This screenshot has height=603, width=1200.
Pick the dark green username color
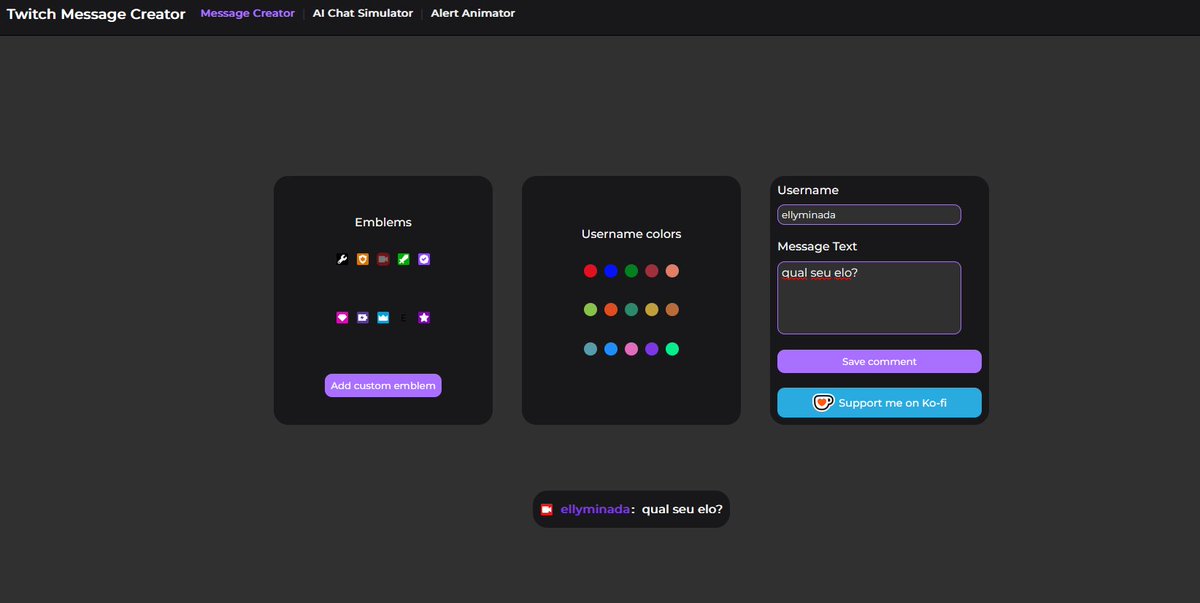pos(631,271)
